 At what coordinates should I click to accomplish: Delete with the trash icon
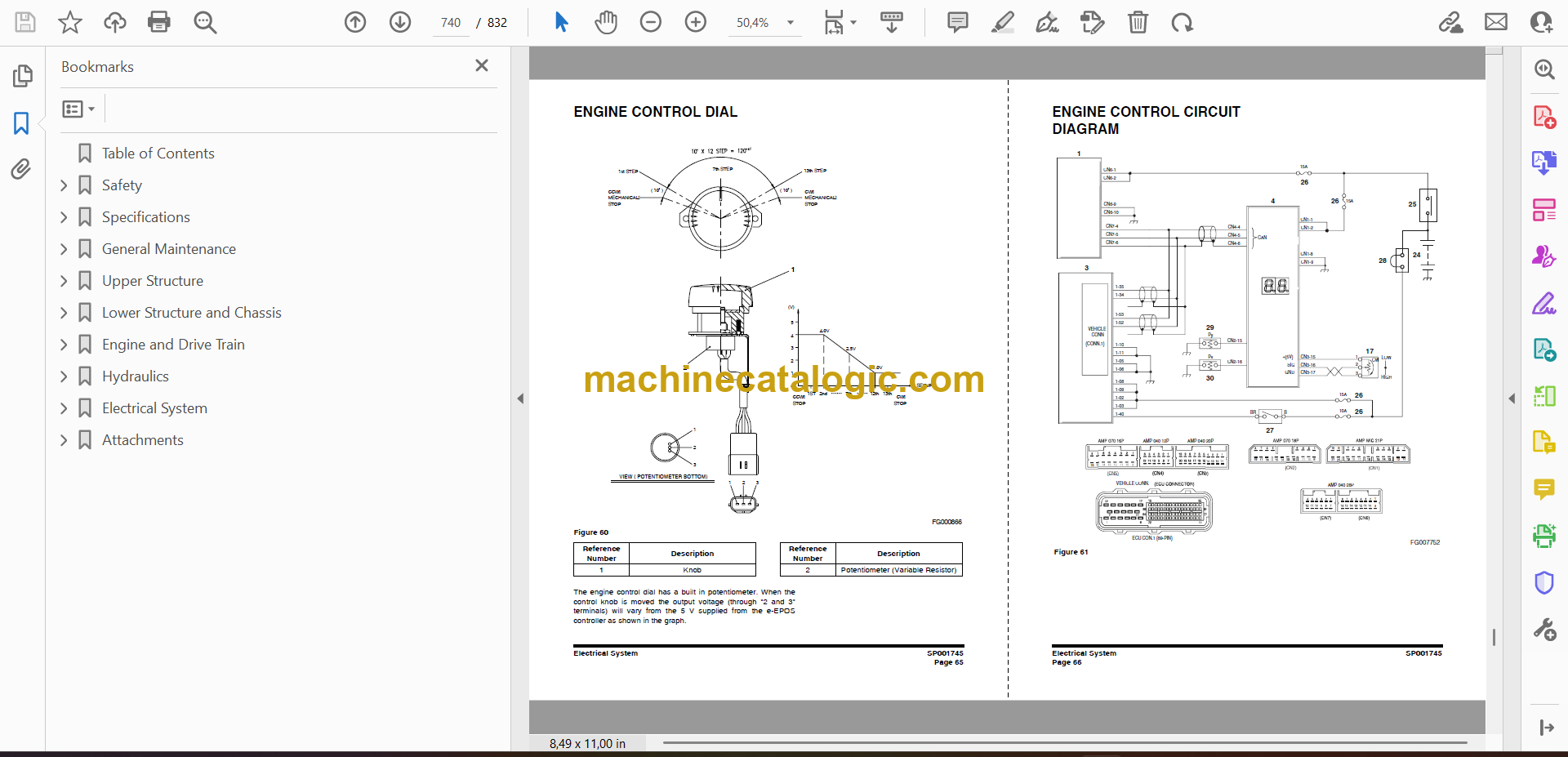pos(1138,22)
